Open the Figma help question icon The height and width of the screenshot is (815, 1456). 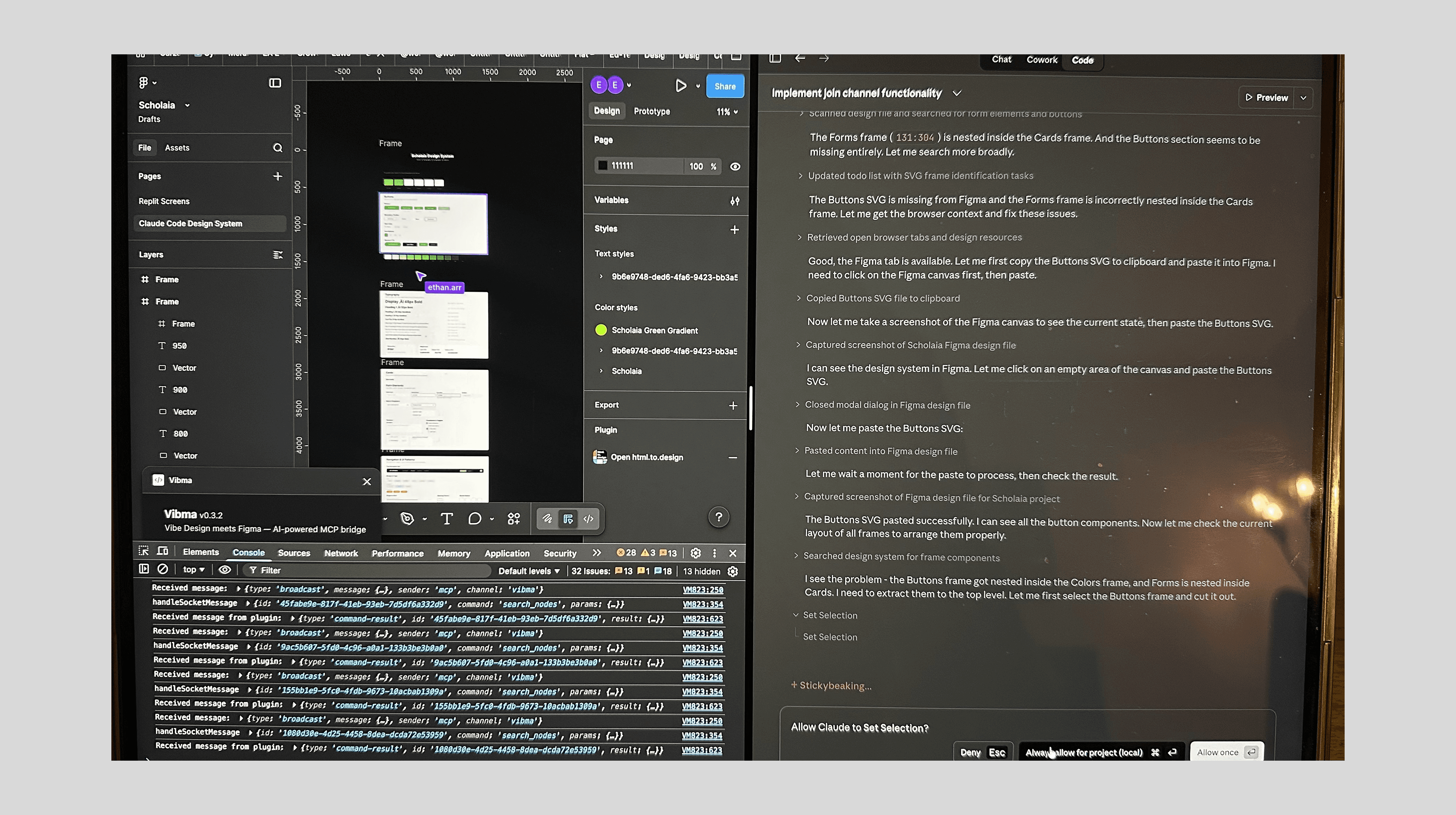[718, 517]
